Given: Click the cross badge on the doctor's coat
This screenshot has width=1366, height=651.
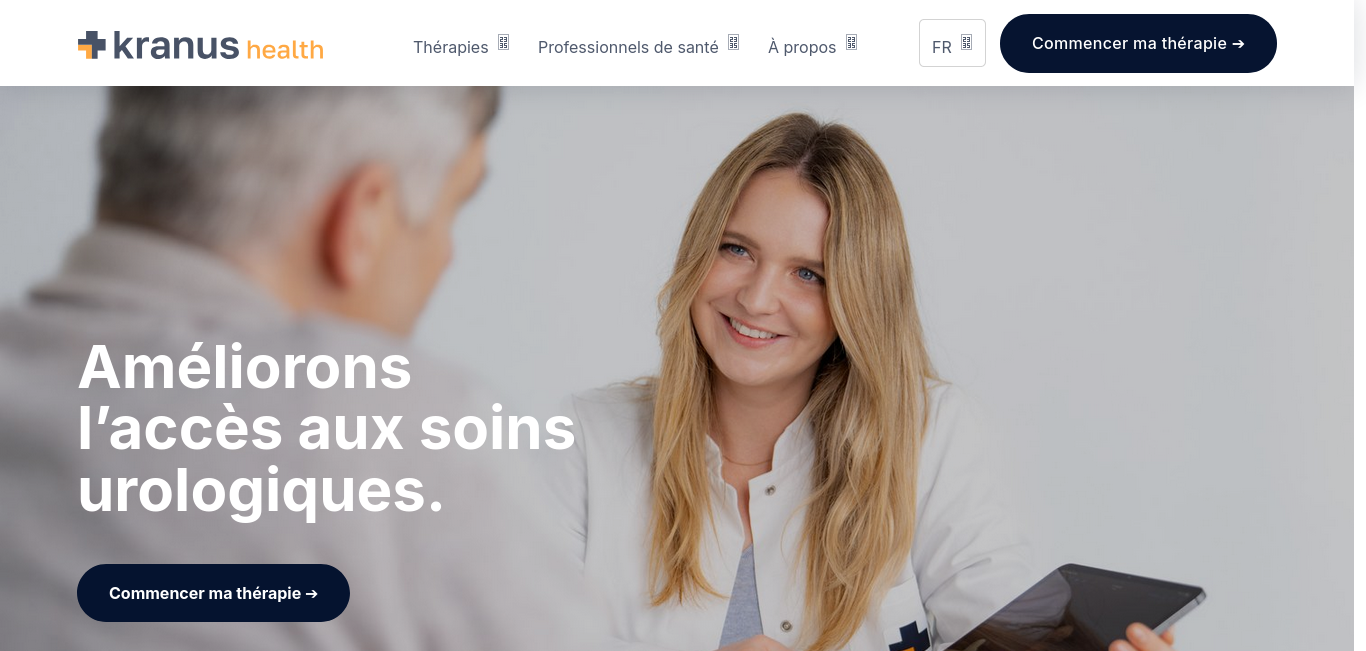Looking at the screenshot, I should [x=909, y=637].
